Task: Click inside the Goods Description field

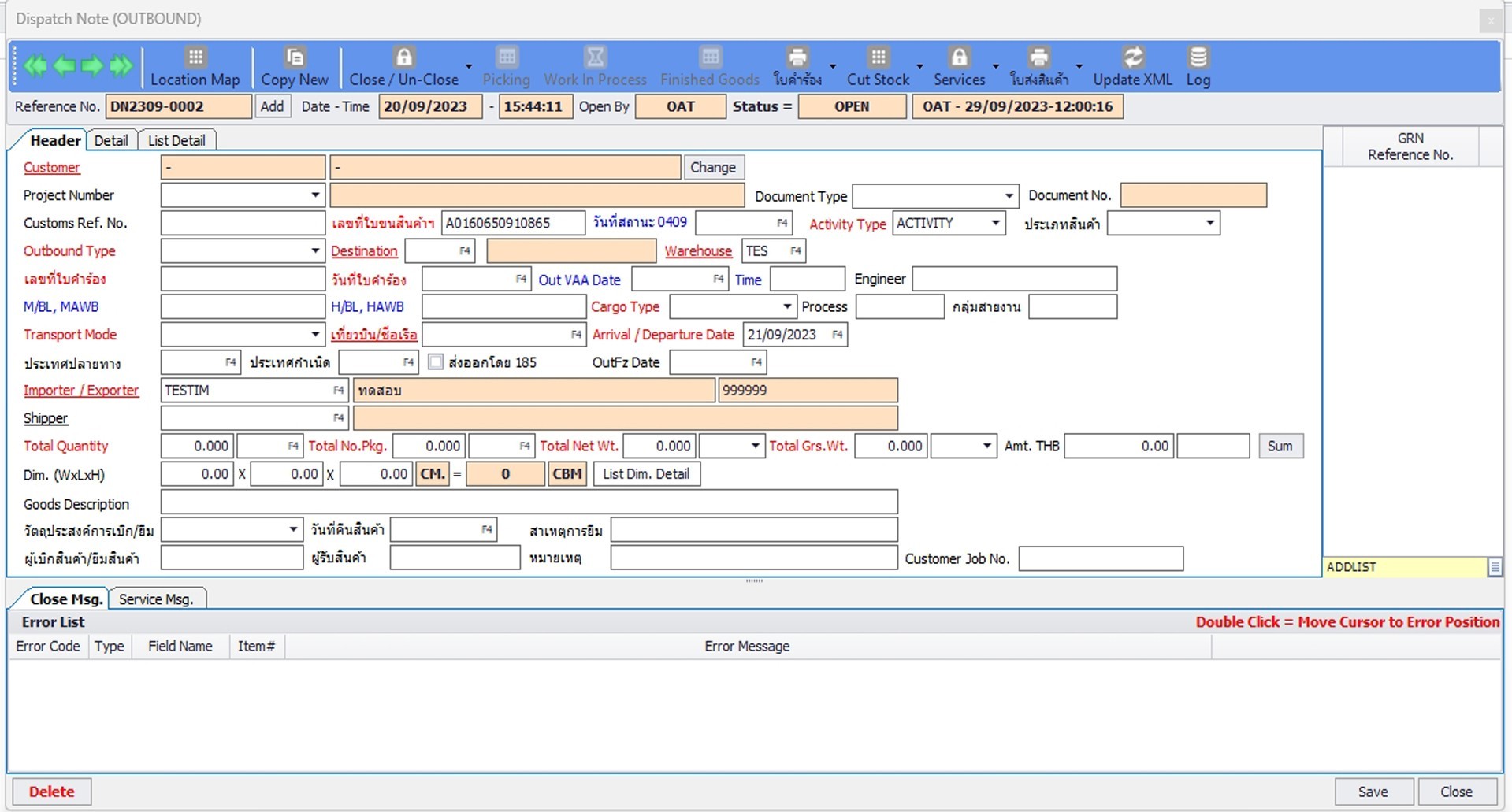Action: [528, 502]
